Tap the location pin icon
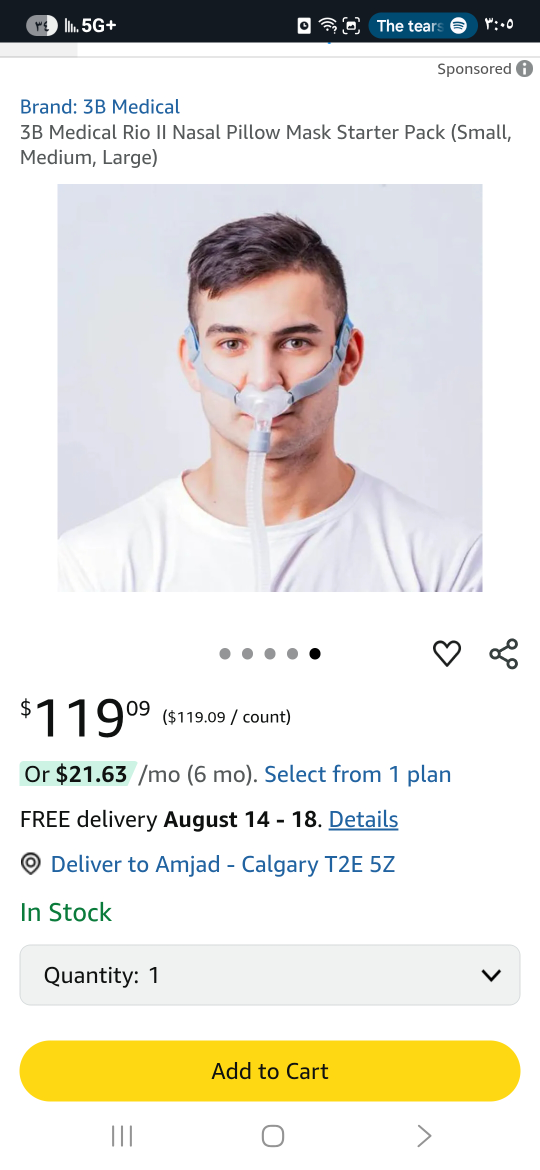The height and width of the screenshot is (1170, 540). pos(31,865)
